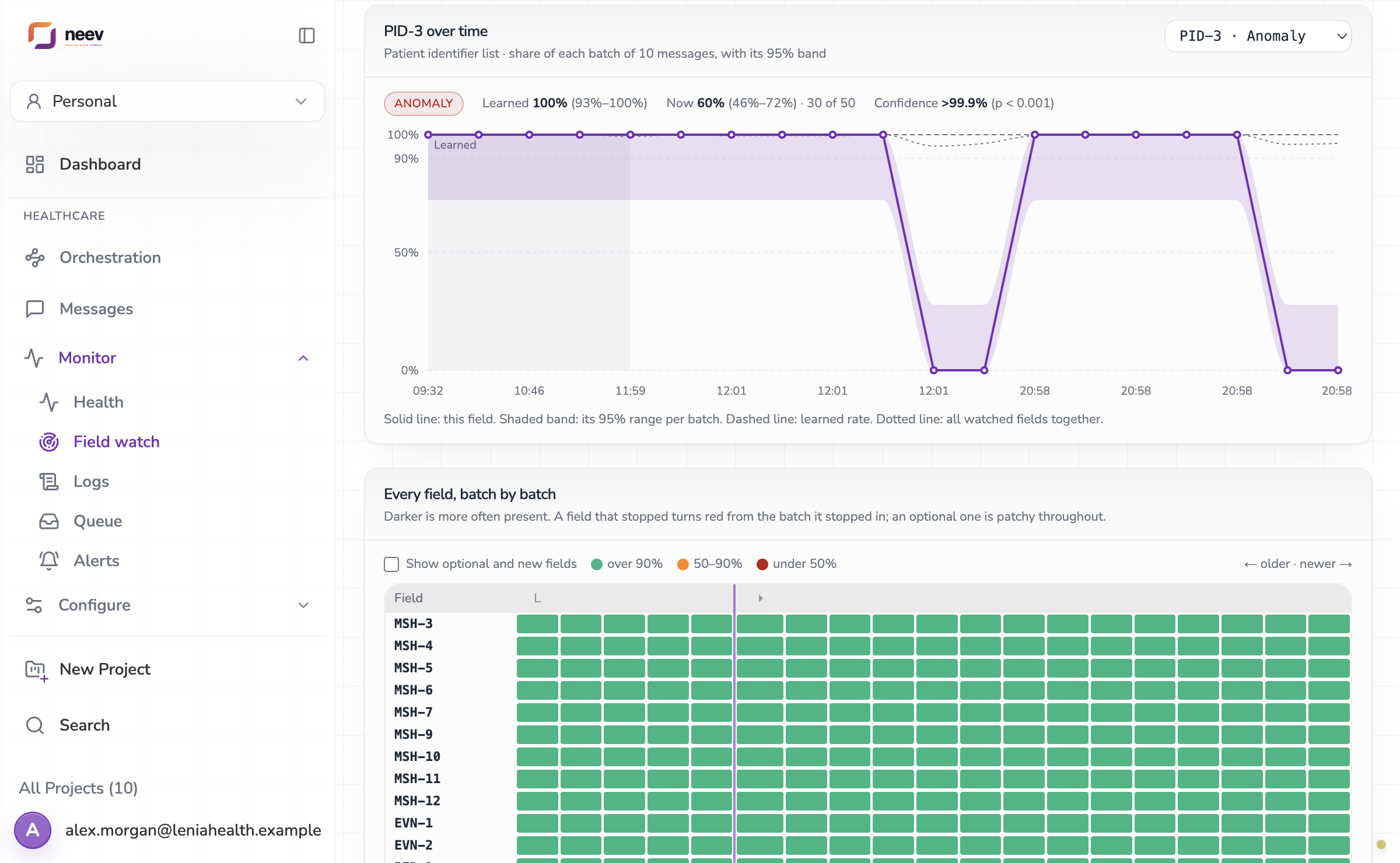Click the neev logo
The height and width of the screenshot is (863, 1400).
66,36
